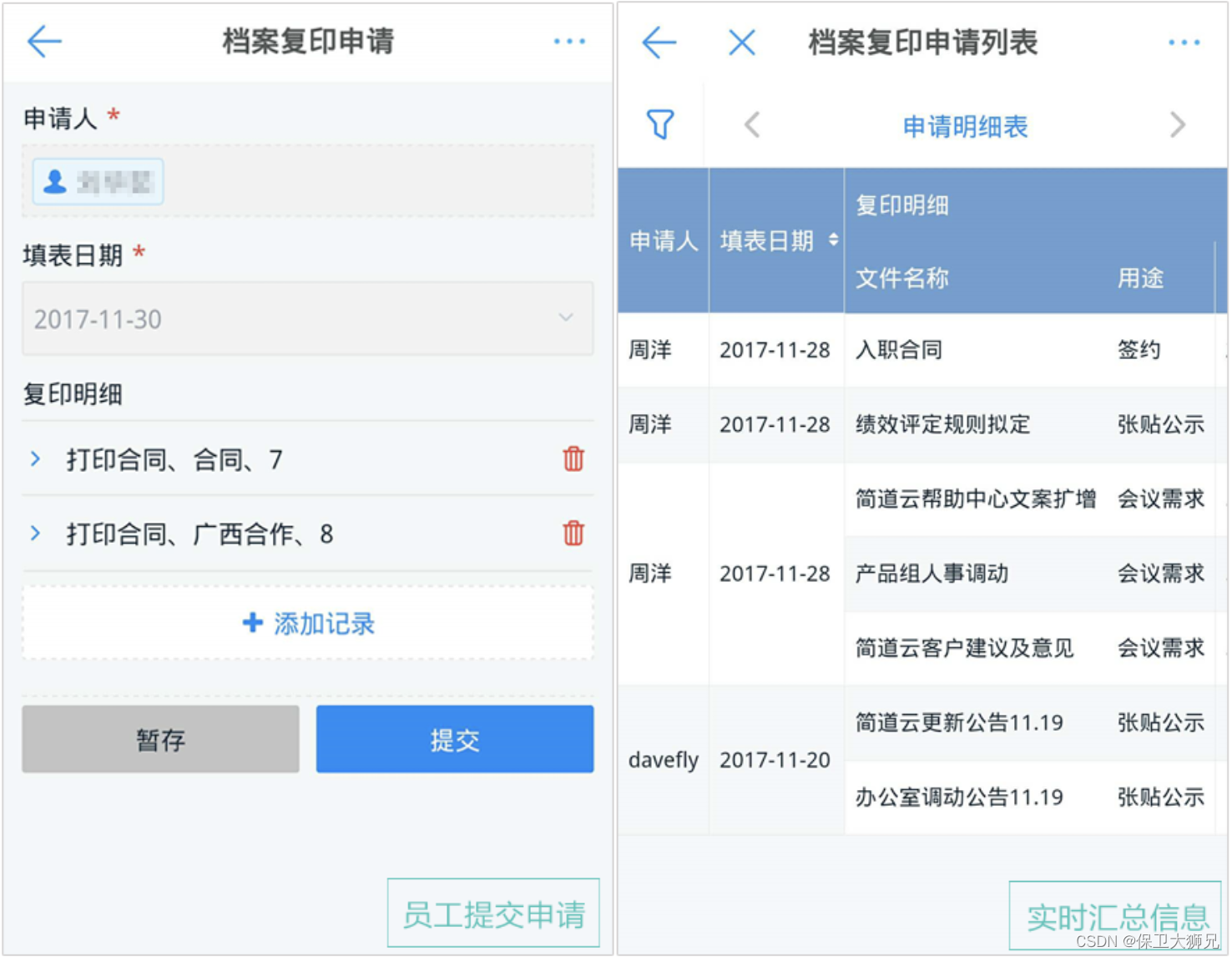
Task: Click 2017-11-28 in the 入职合同 row
Action: [x=775, y=350]
